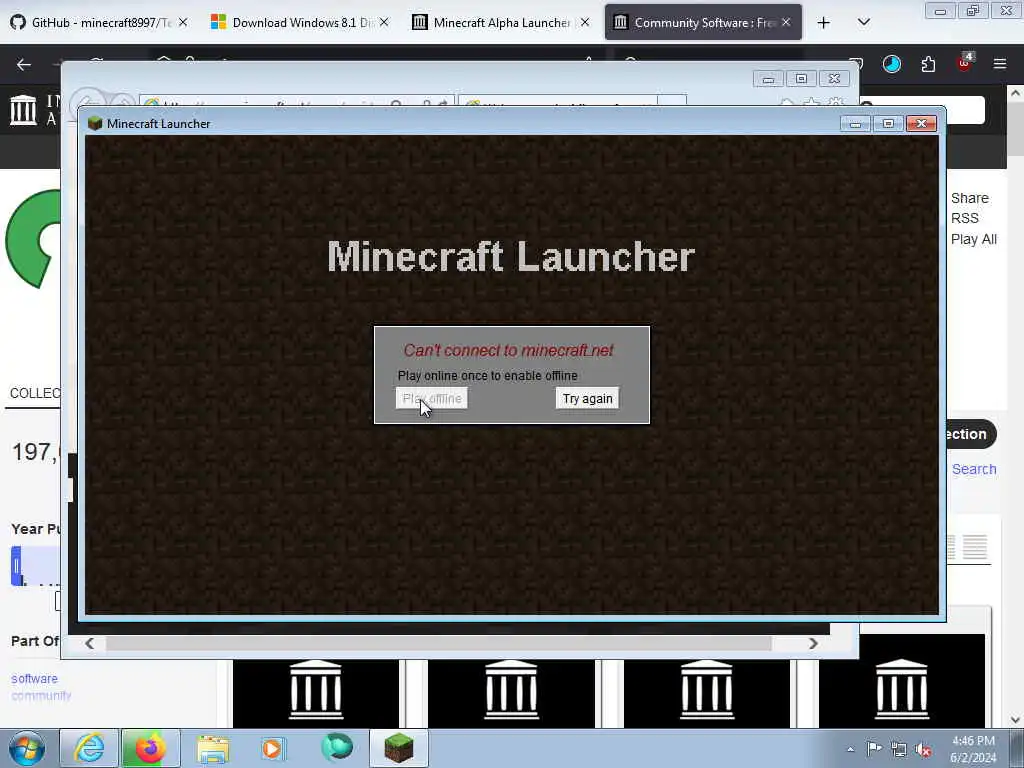Open the Firefox hamburger menu
This screenshot has height=768, width=1024.
[x=1000, y=64]
